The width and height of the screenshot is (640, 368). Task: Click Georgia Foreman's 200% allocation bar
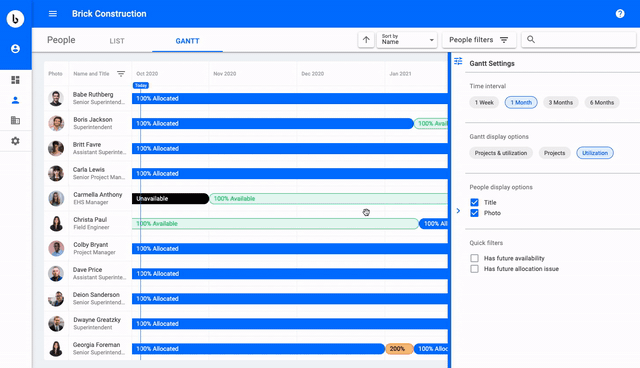pos(399,349)
